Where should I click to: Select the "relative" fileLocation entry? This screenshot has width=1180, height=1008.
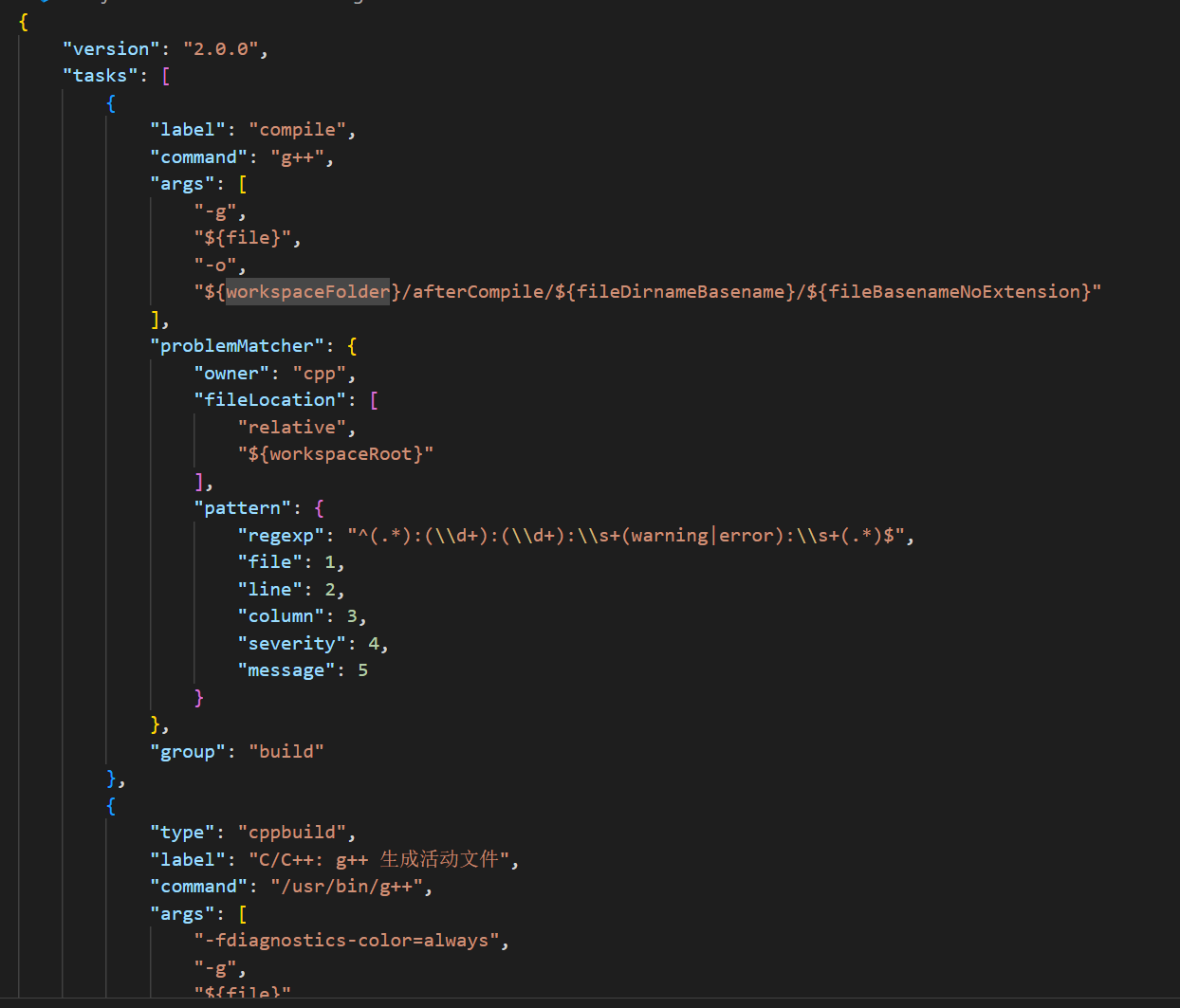pyautogui.click(x=291, y=427)
